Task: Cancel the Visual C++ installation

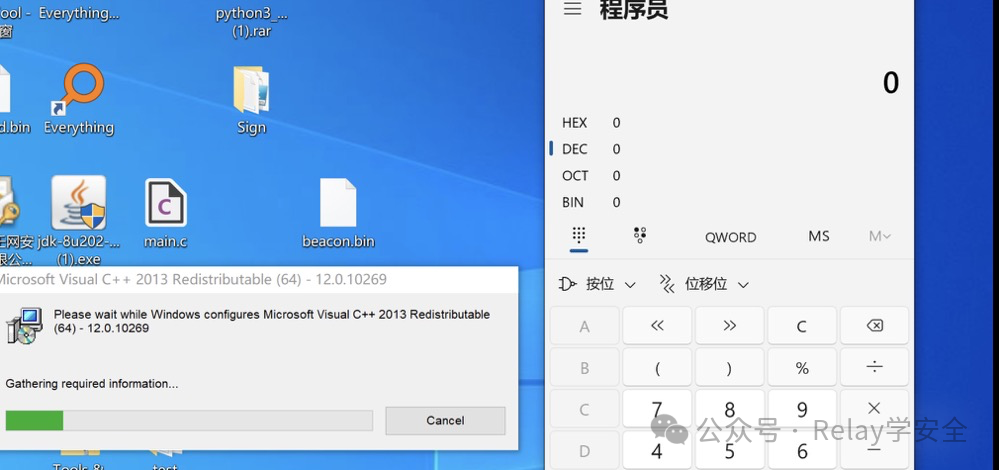Action: click(445, 420)
